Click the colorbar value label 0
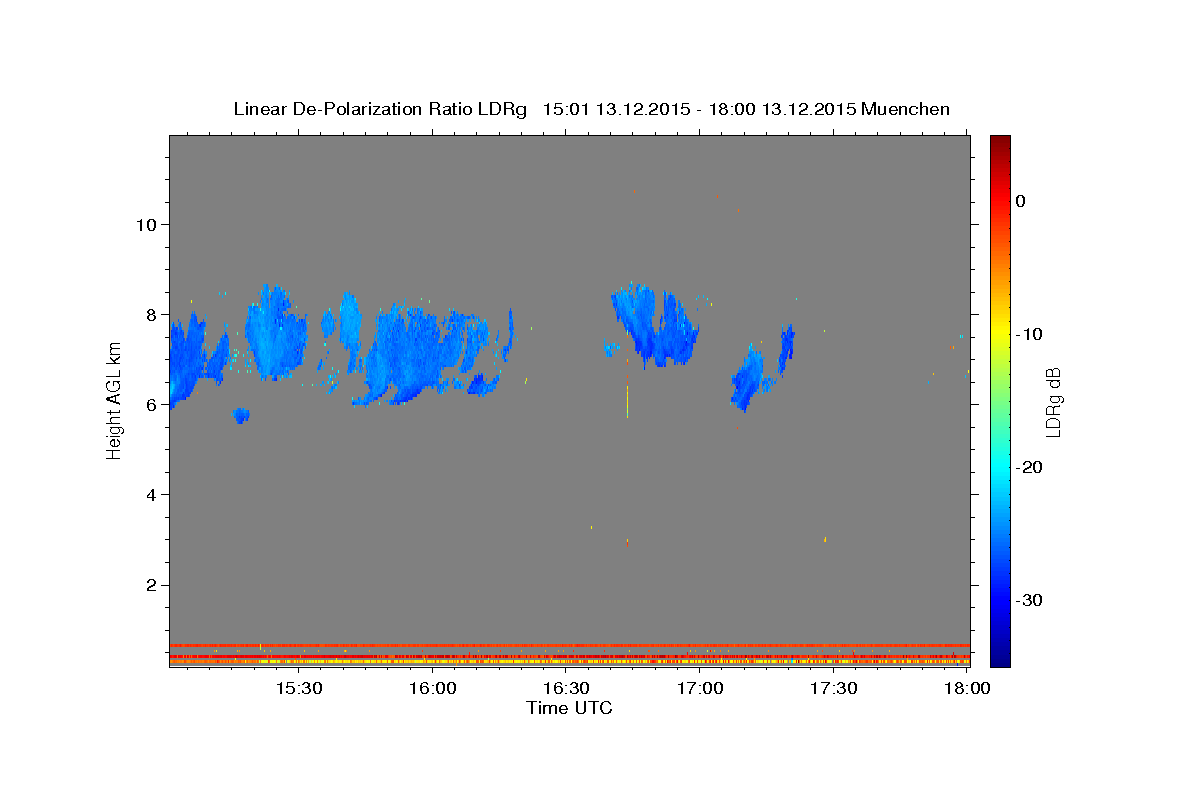1200x800 pixels. (1020, 201)
